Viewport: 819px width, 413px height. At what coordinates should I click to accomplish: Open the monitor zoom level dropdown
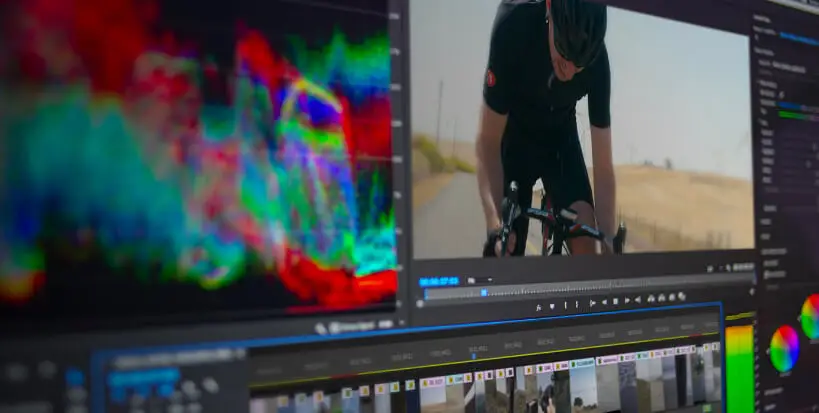pyautogui.click(x=479, y=280)
